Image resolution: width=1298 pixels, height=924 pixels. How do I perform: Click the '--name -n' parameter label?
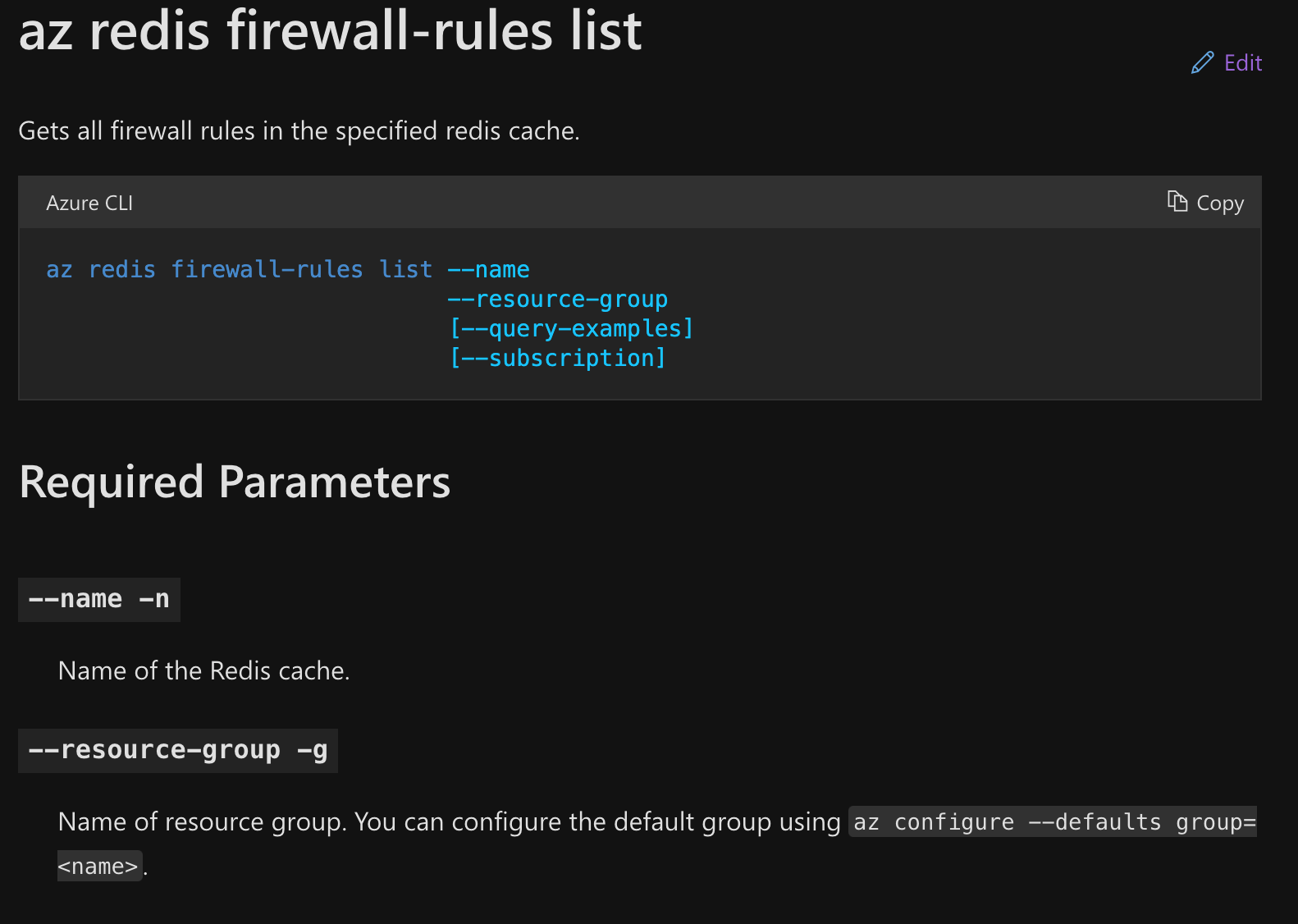(99, 600)
